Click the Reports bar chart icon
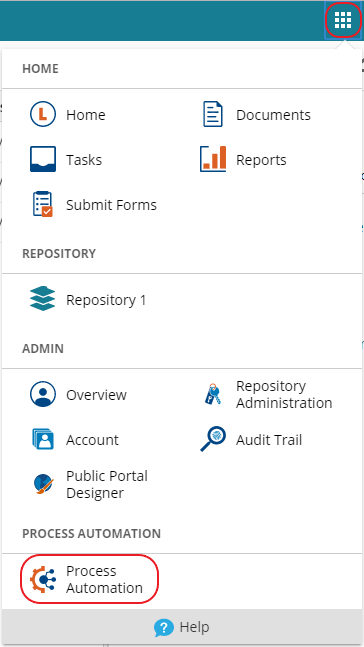 (213, 159)
